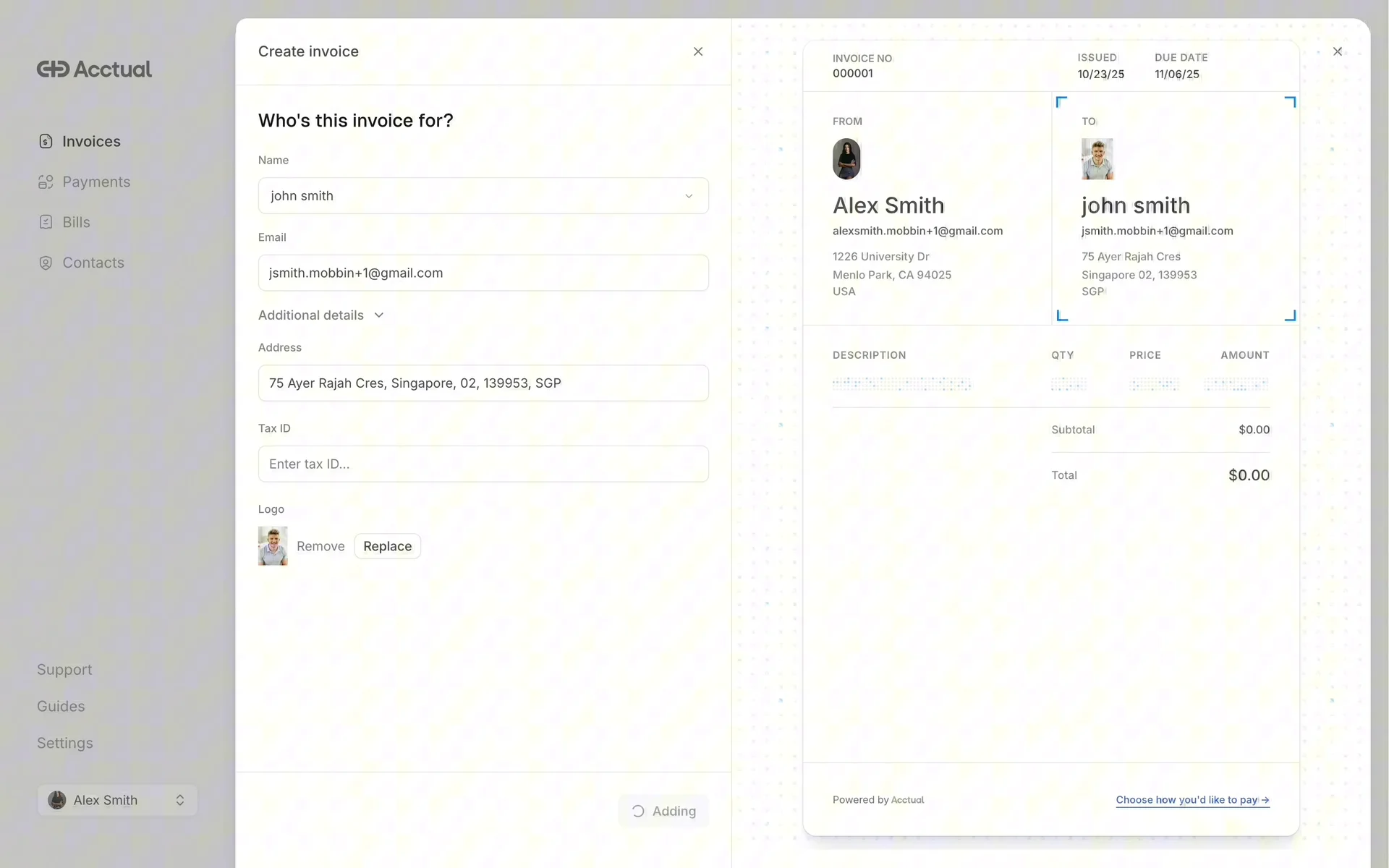The image size is (1389, 868).
Task: Click the Payments sidebar icon
Action: tap(46, 182)
